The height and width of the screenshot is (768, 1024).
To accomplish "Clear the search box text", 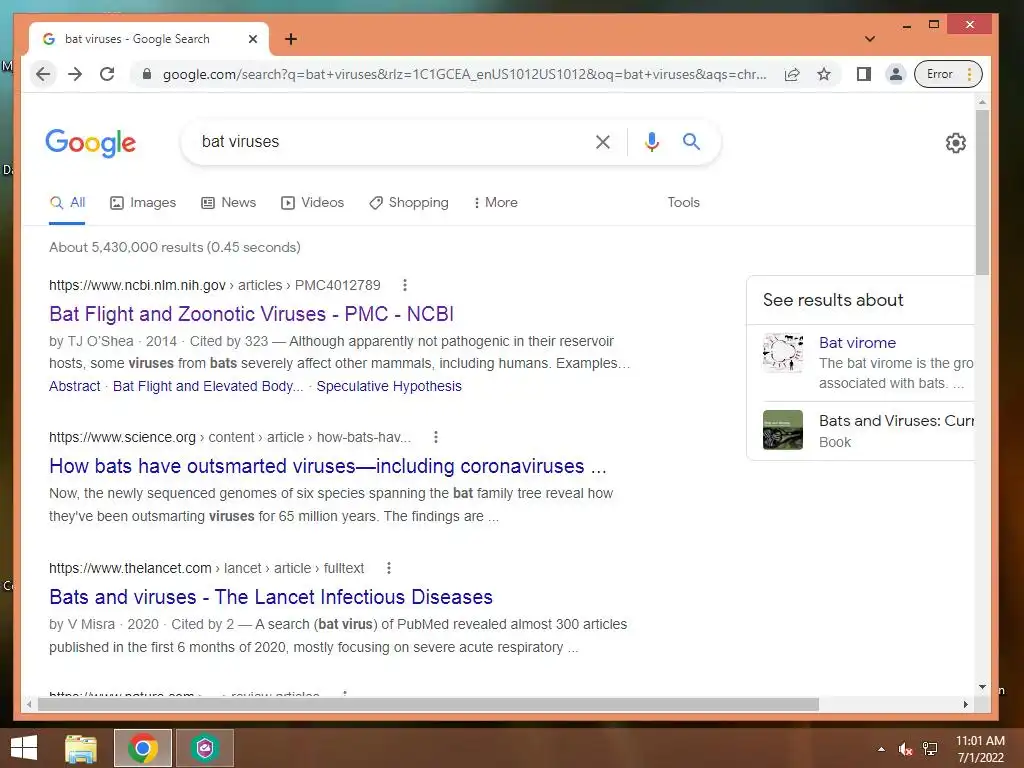I will point(602,142).
